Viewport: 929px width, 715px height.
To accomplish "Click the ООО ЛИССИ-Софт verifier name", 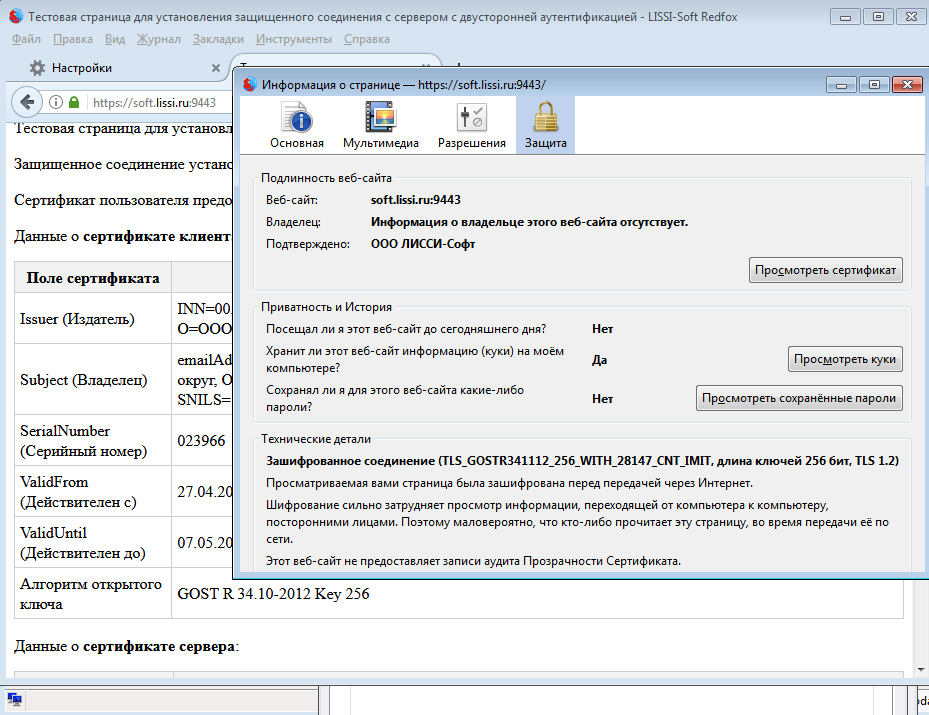I will [423, 244].
